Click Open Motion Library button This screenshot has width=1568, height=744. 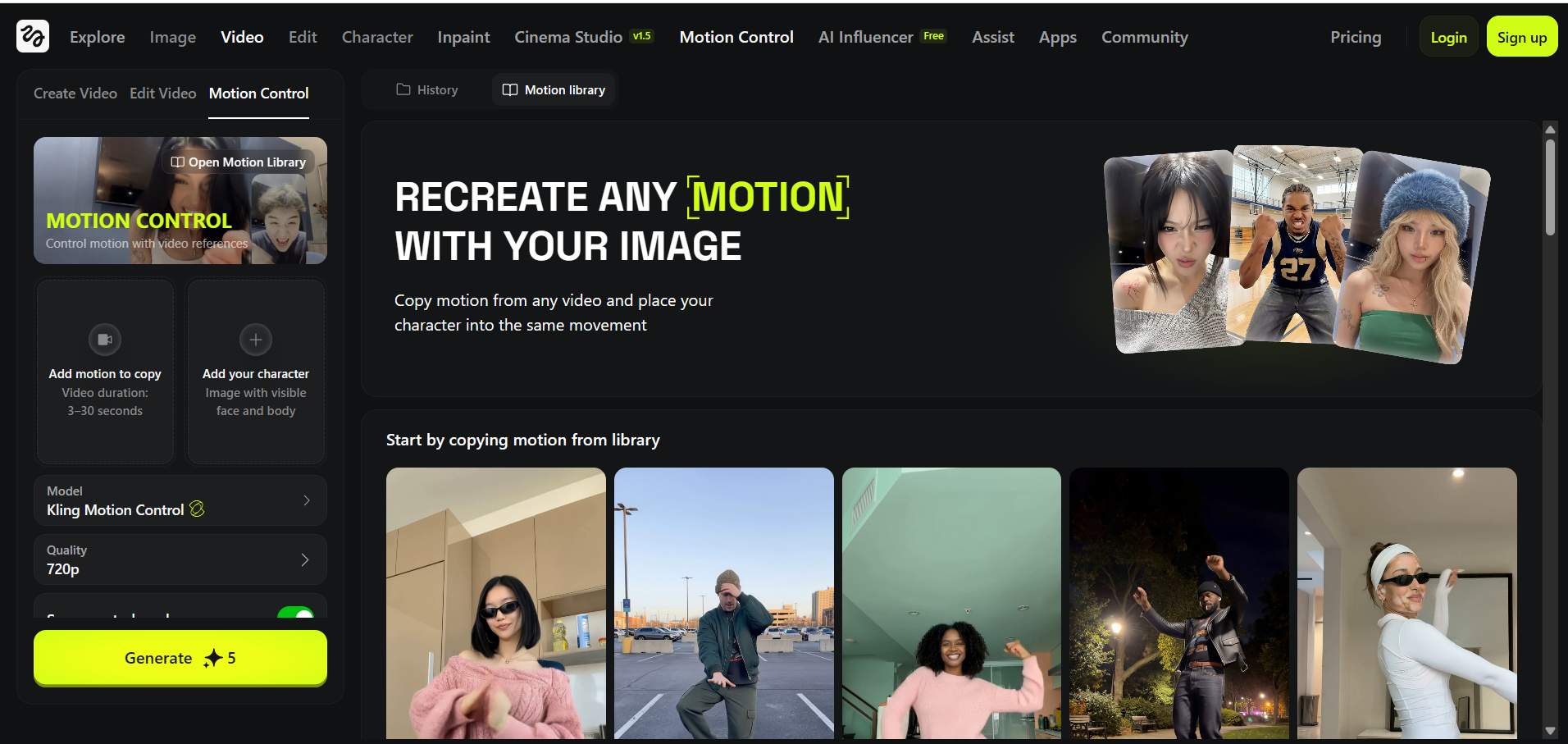(x=239, y=162)
